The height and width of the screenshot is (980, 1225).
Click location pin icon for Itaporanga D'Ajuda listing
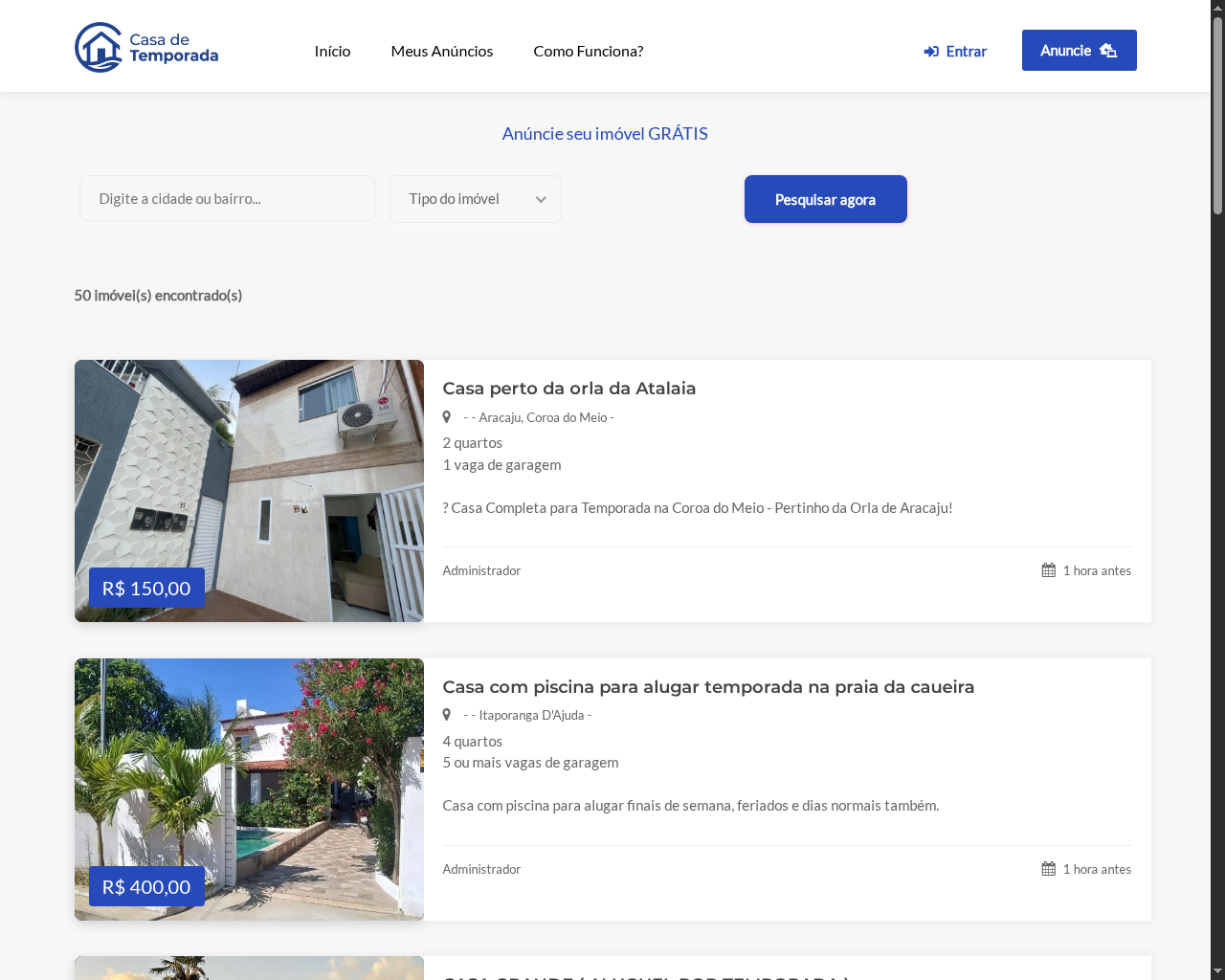446,715
